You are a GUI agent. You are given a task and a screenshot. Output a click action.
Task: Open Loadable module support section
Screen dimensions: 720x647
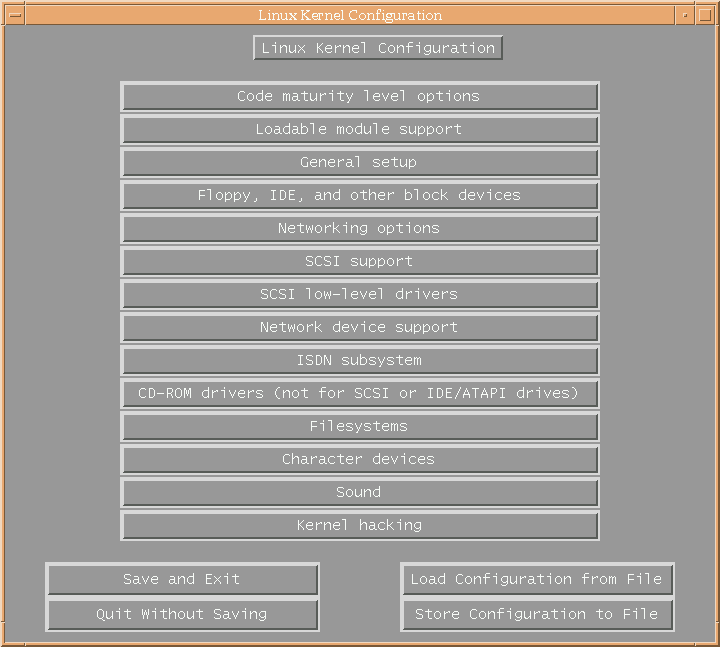tap(360, 129)
